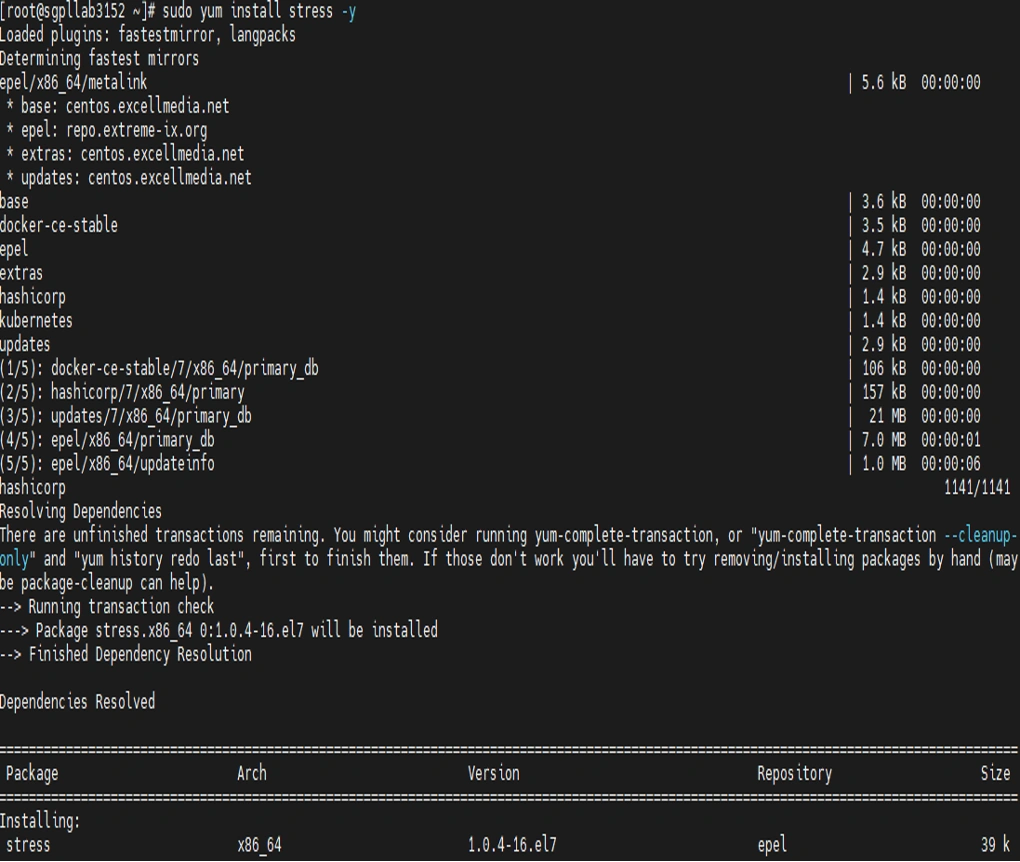Click the 'sudo yum install stress -y' command text
The image size is (1020, 862).
pyautogui.click(x=259, y=11)
